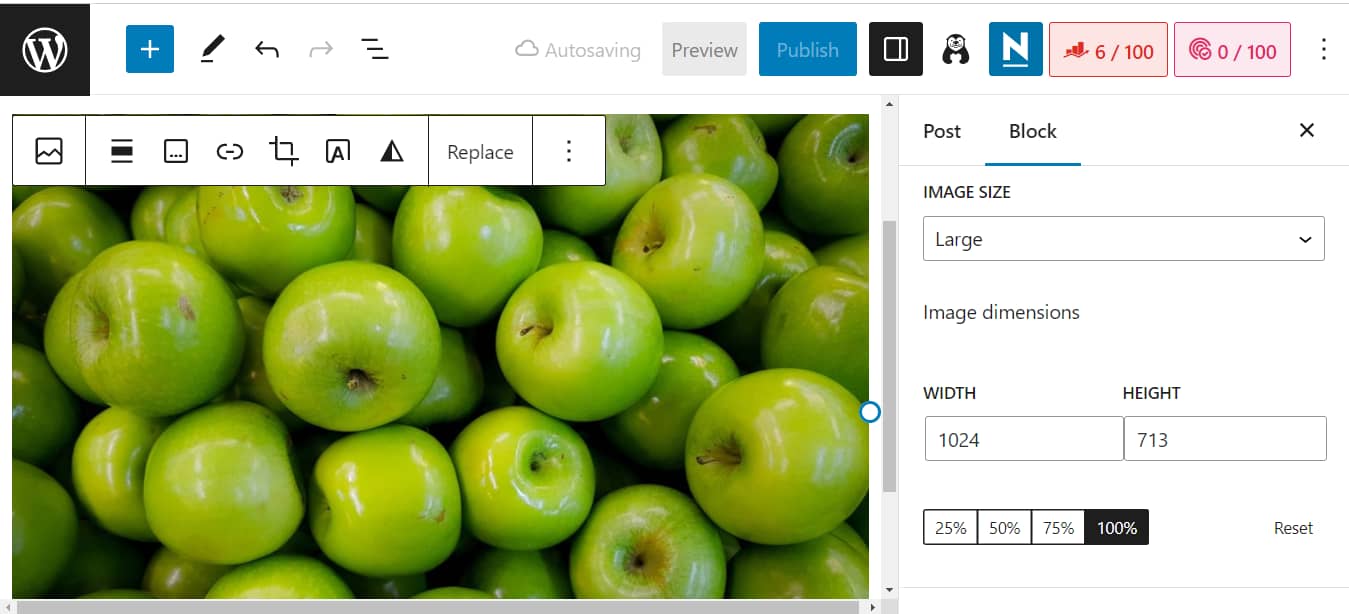Viewport: 1349px width, 614px height.
Task: Open the document overview list view
Action: (x=374, y=49)
